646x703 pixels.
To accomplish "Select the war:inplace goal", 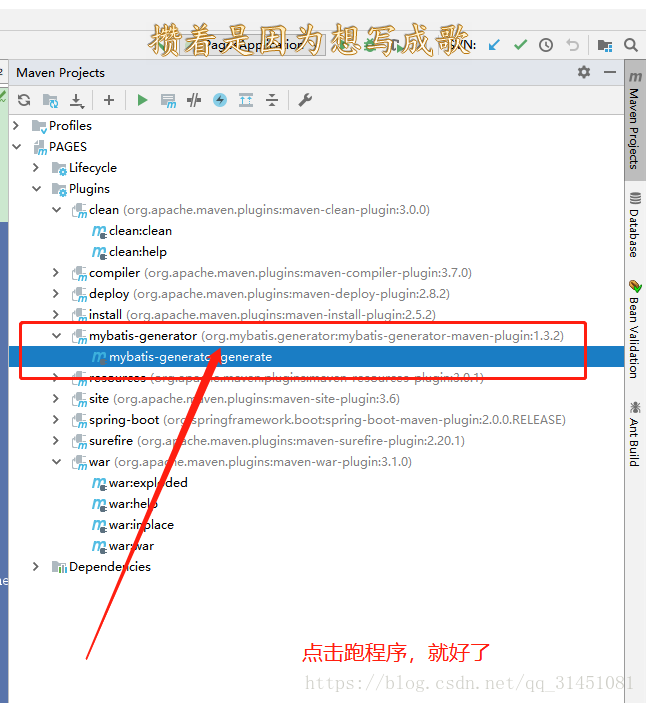I will 141,525.
